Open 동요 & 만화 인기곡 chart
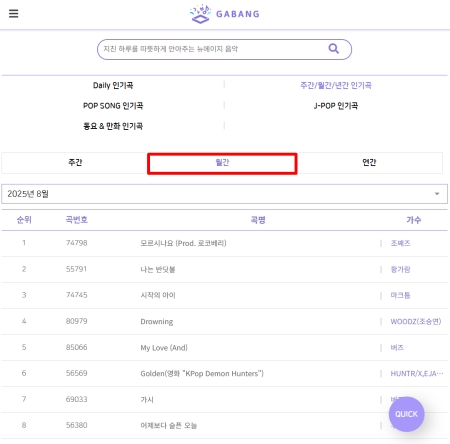 pyautogui.click(x=113, y=126)
